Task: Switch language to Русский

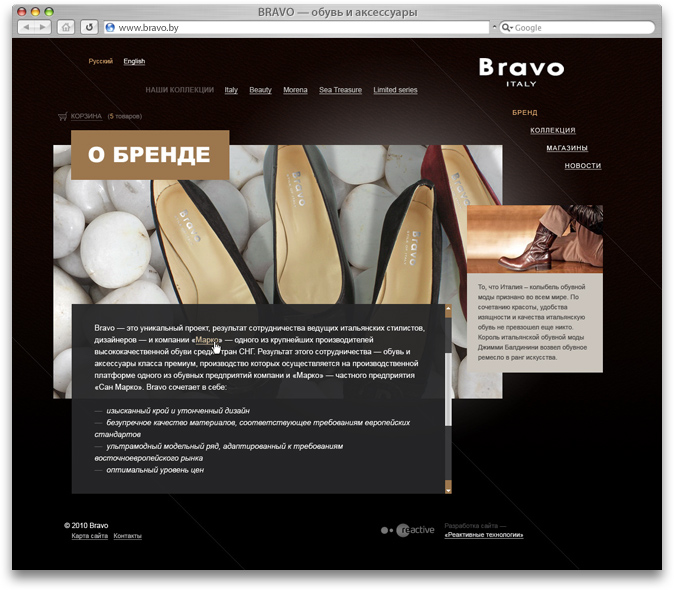Action: point(101,61)
